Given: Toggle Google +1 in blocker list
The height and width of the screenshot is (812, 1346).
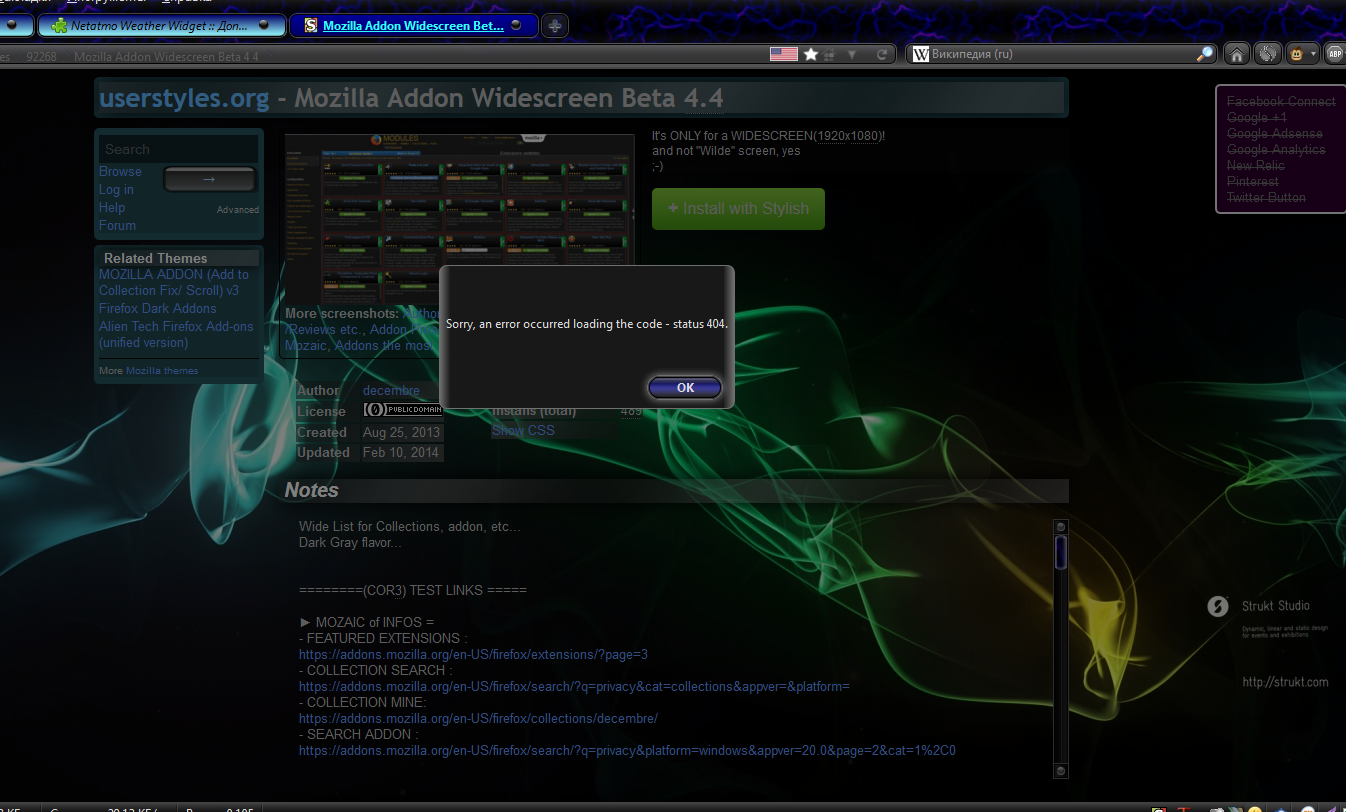Looking at the screenshot, I should click(1257, 117).
